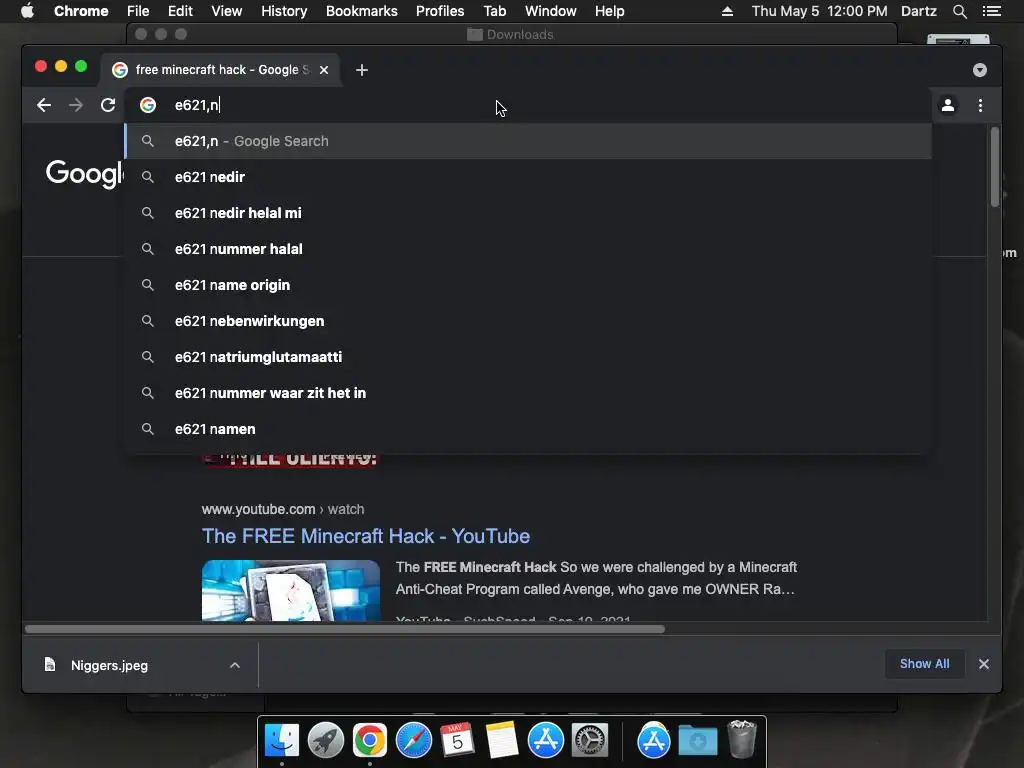The image size is (1024, 768).
Task: Open the Minecraft hack video thumbnail
Action: [x=291, y=590]
